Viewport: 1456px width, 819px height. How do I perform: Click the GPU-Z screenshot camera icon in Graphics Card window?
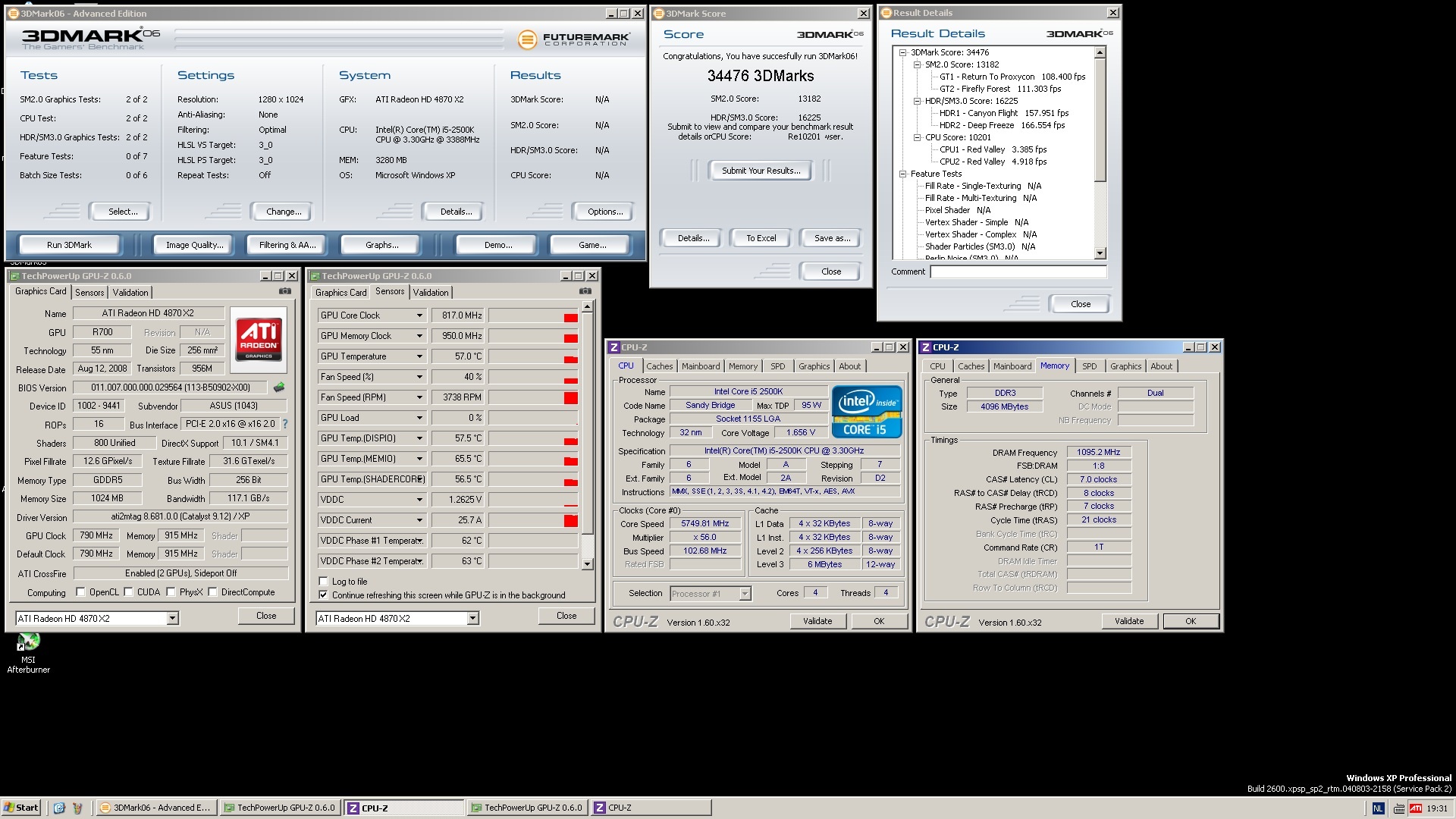tap(284, 291)
